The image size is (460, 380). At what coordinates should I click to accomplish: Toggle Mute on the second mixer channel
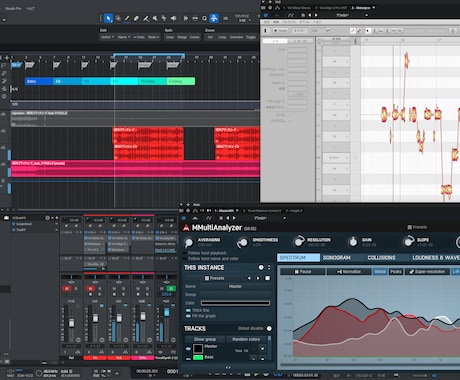pyautogui.click(x=90, y=289)
